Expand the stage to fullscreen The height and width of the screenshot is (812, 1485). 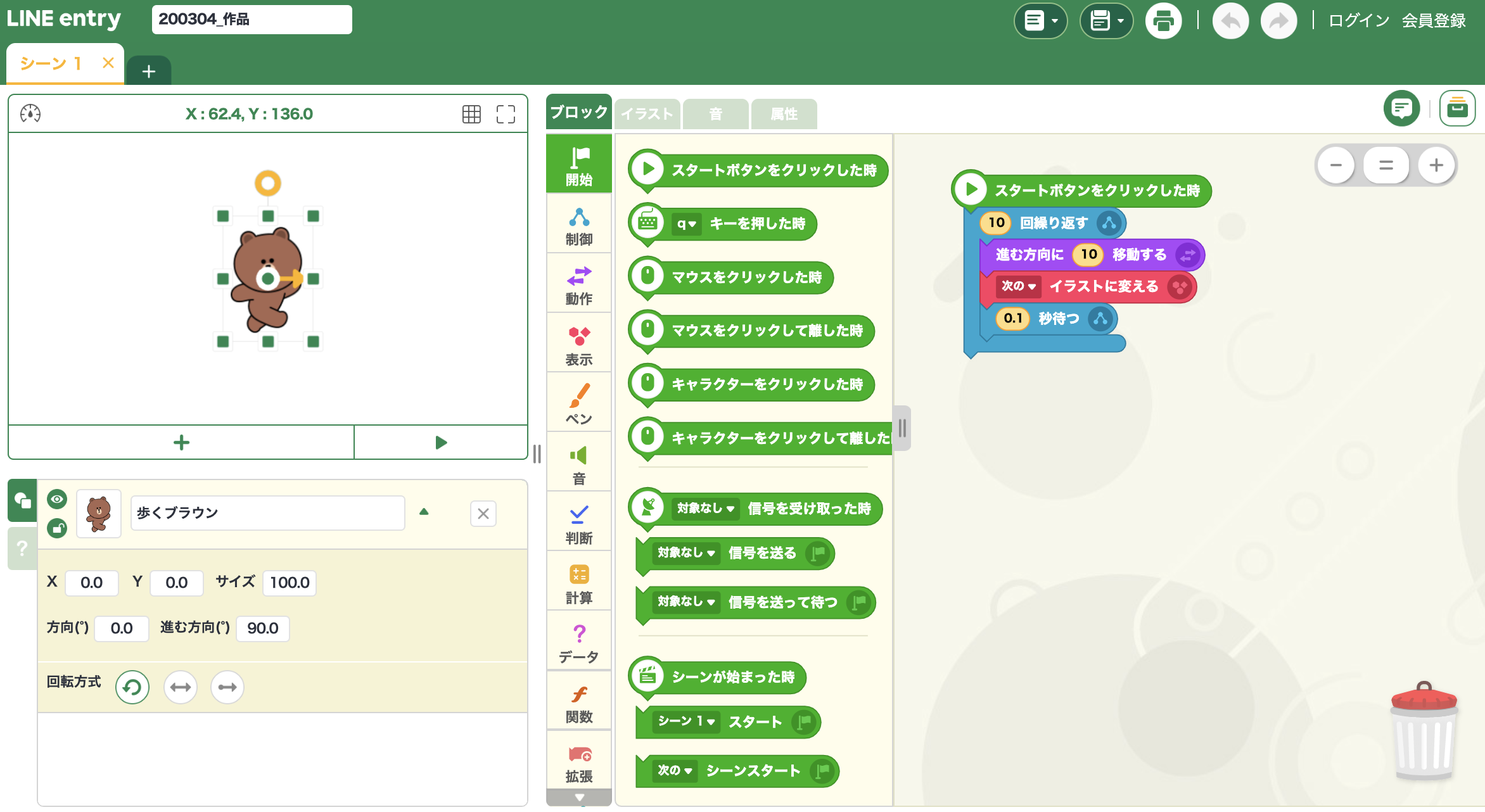[x=506, y=114]
